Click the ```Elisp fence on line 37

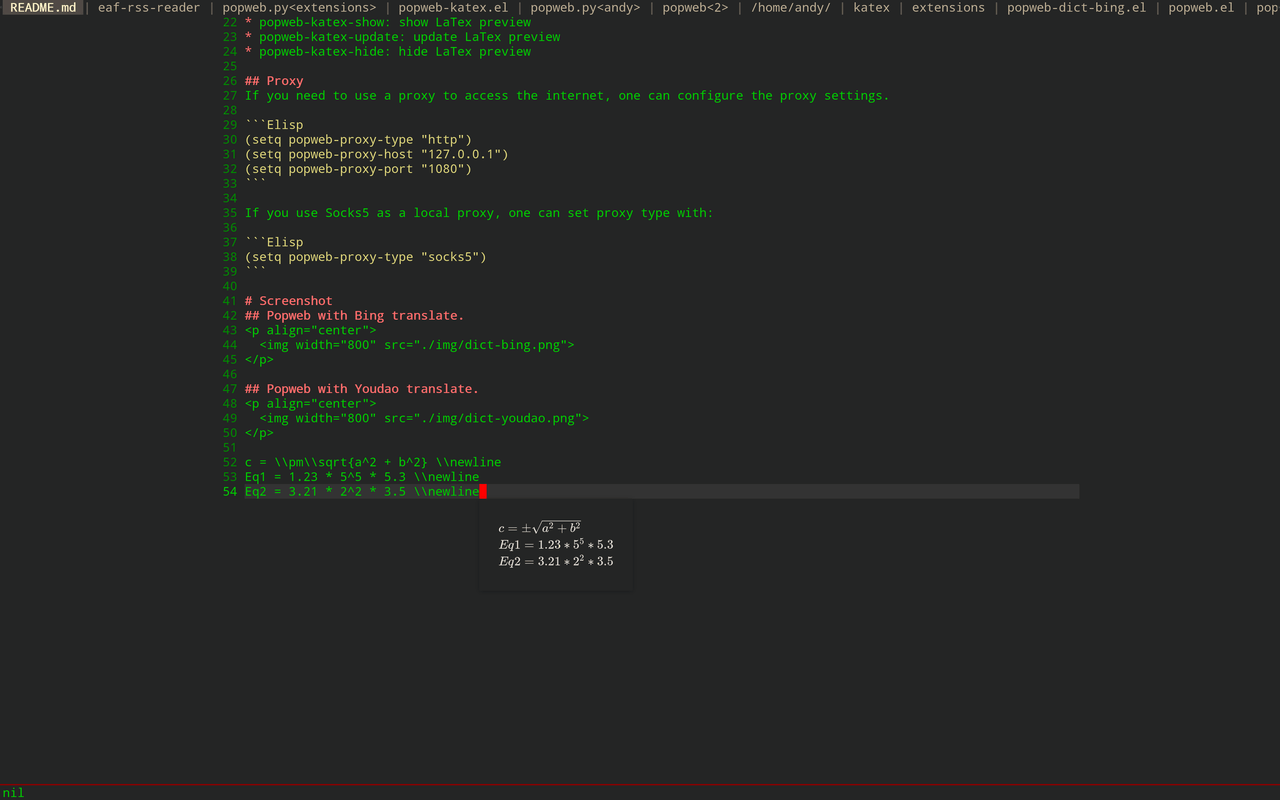[274, 242]
